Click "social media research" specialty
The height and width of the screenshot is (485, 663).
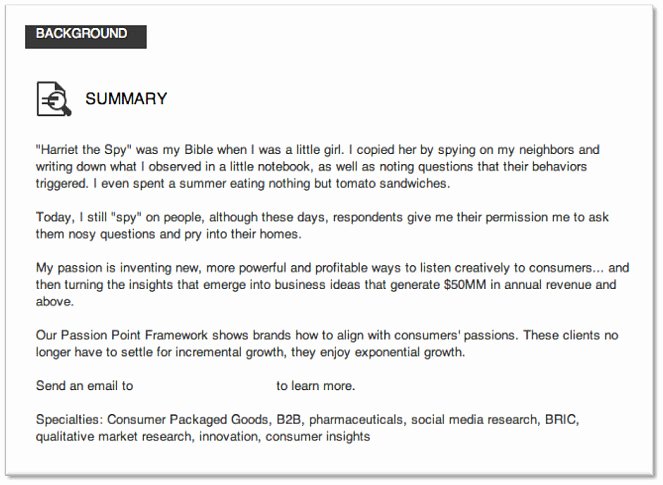point(474,419)
